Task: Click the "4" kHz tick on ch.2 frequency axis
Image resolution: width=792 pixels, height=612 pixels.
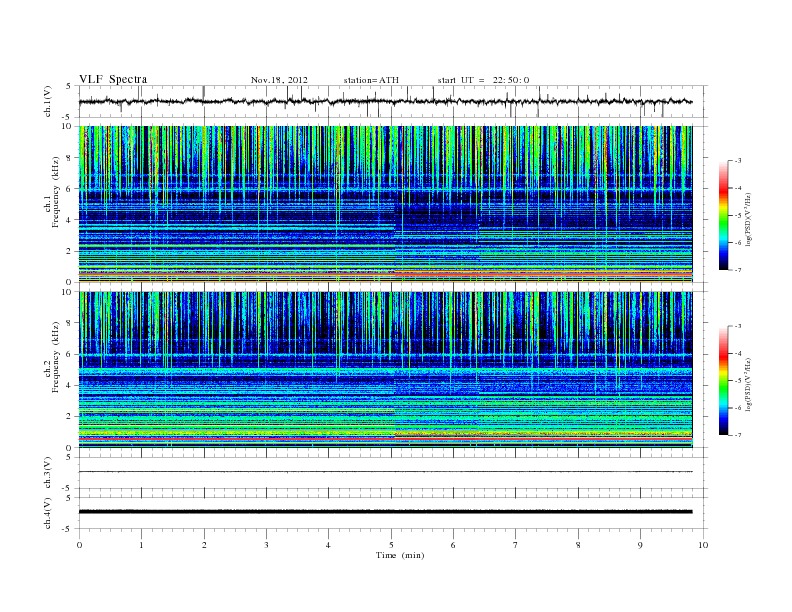Action: (70, 385)
